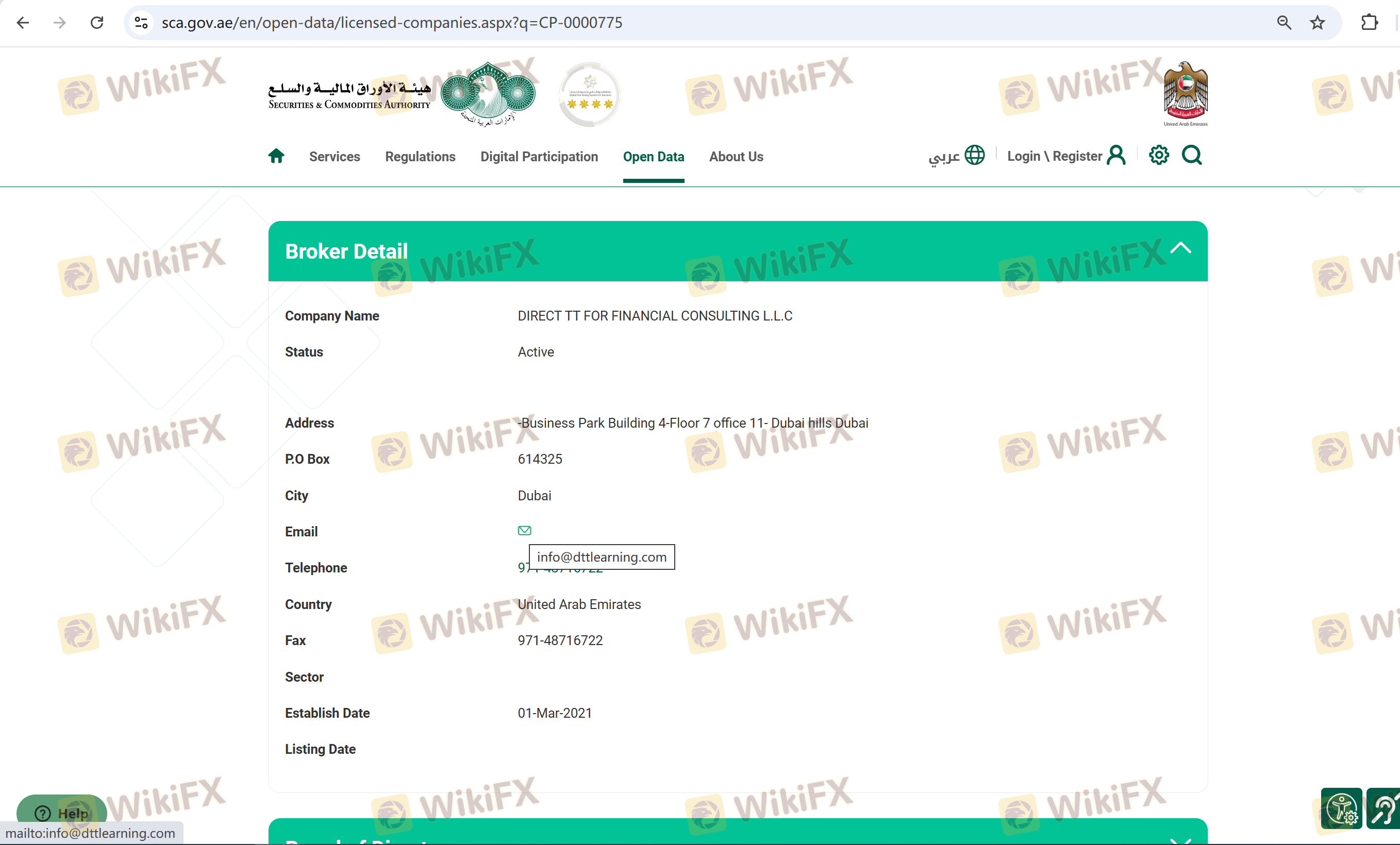This screenshot has width=1400, height=845.
Task: Click the browser address bar URL
Action: [392, 23]
